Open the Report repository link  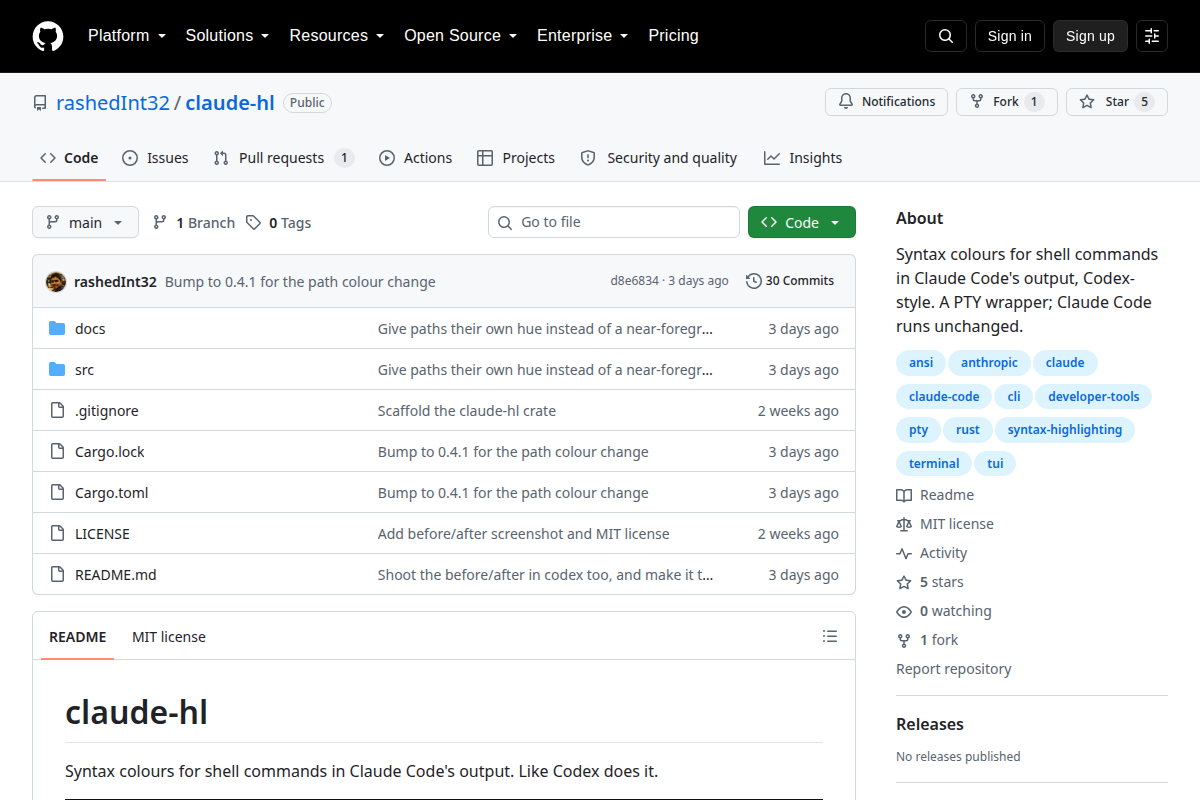click(954, 669)
